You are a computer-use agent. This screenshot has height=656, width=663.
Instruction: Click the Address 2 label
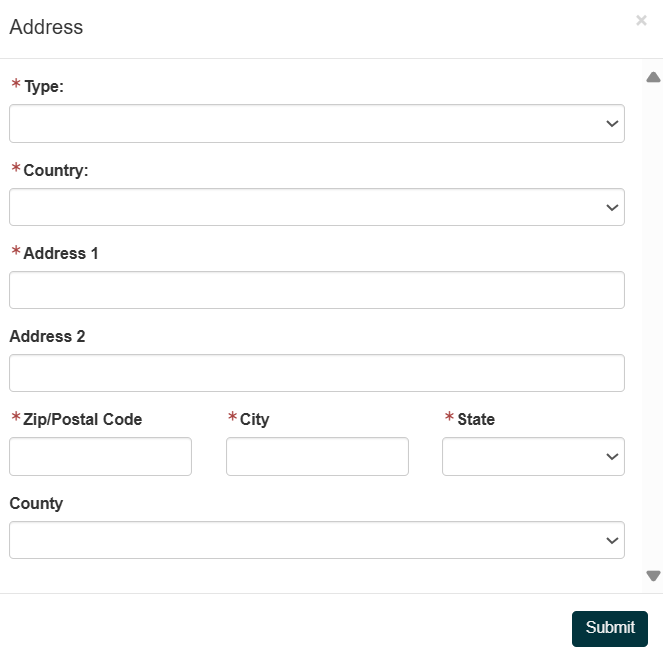47,337
